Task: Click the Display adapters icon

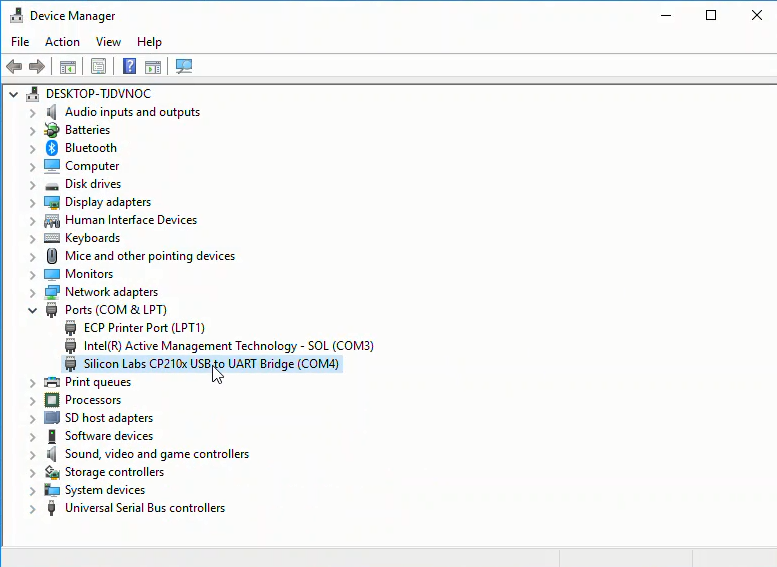Action: (x=52, y=202)
